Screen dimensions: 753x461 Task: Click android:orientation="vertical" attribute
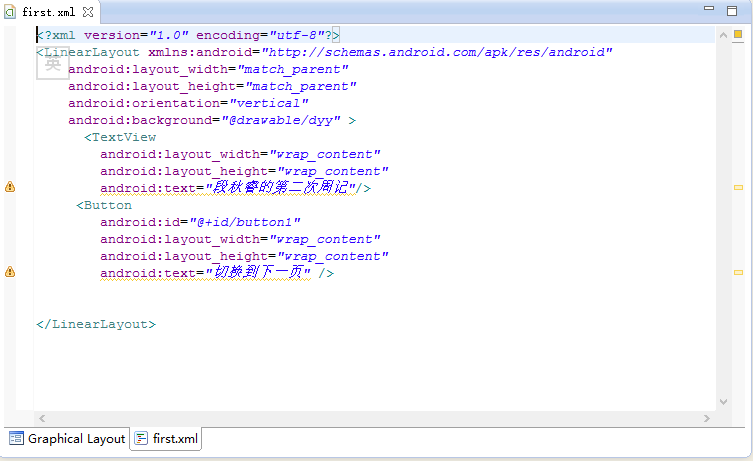(x=188, y=103)
